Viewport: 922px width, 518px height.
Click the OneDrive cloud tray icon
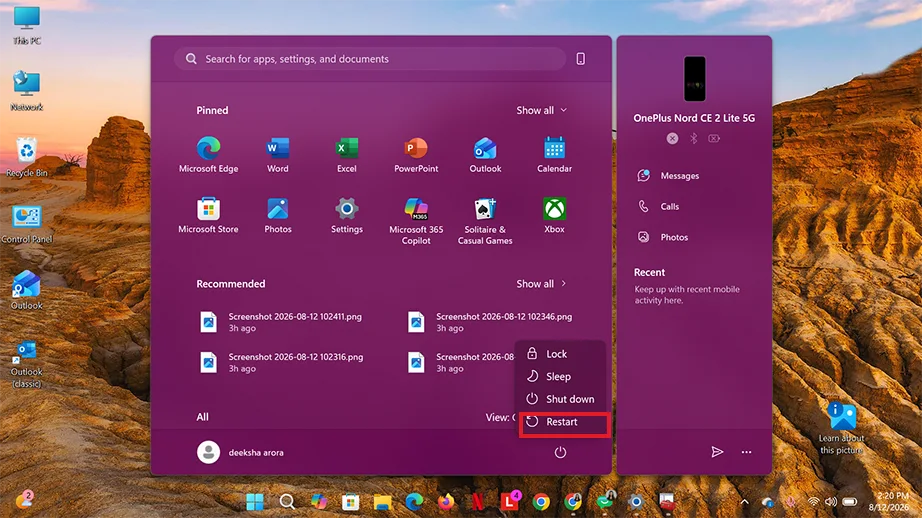tap(767, 502)
